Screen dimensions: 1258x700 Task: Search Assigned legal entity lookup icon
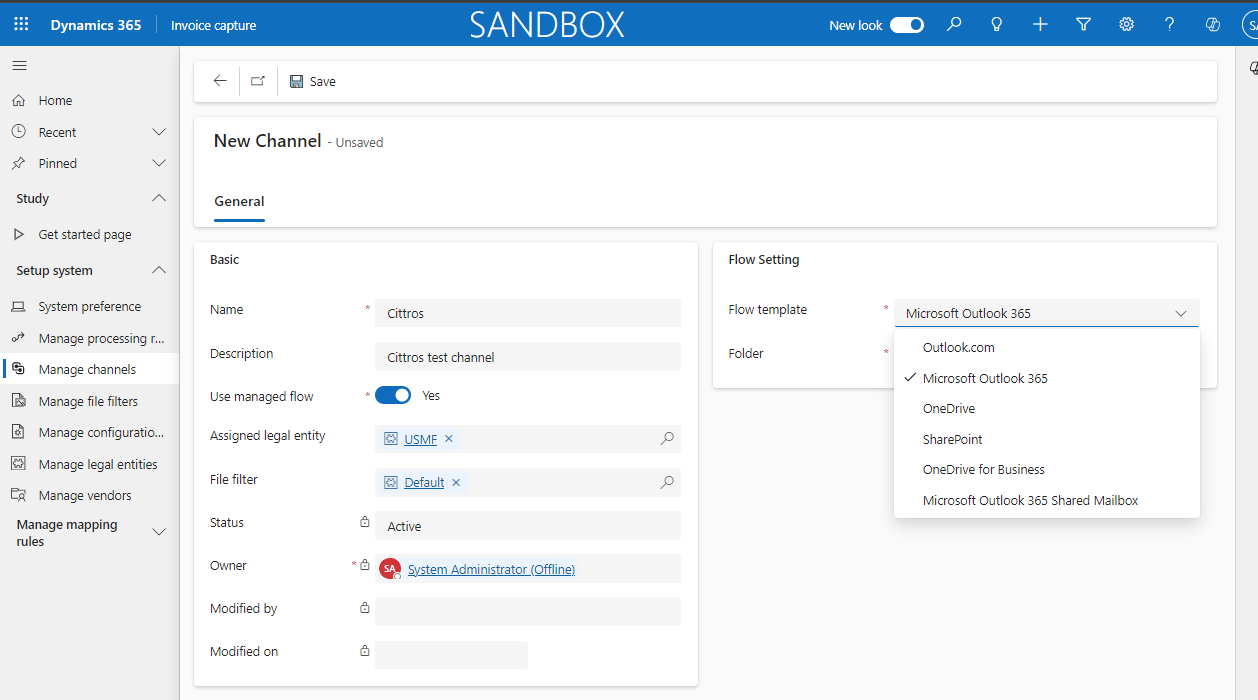coord(667,438)
